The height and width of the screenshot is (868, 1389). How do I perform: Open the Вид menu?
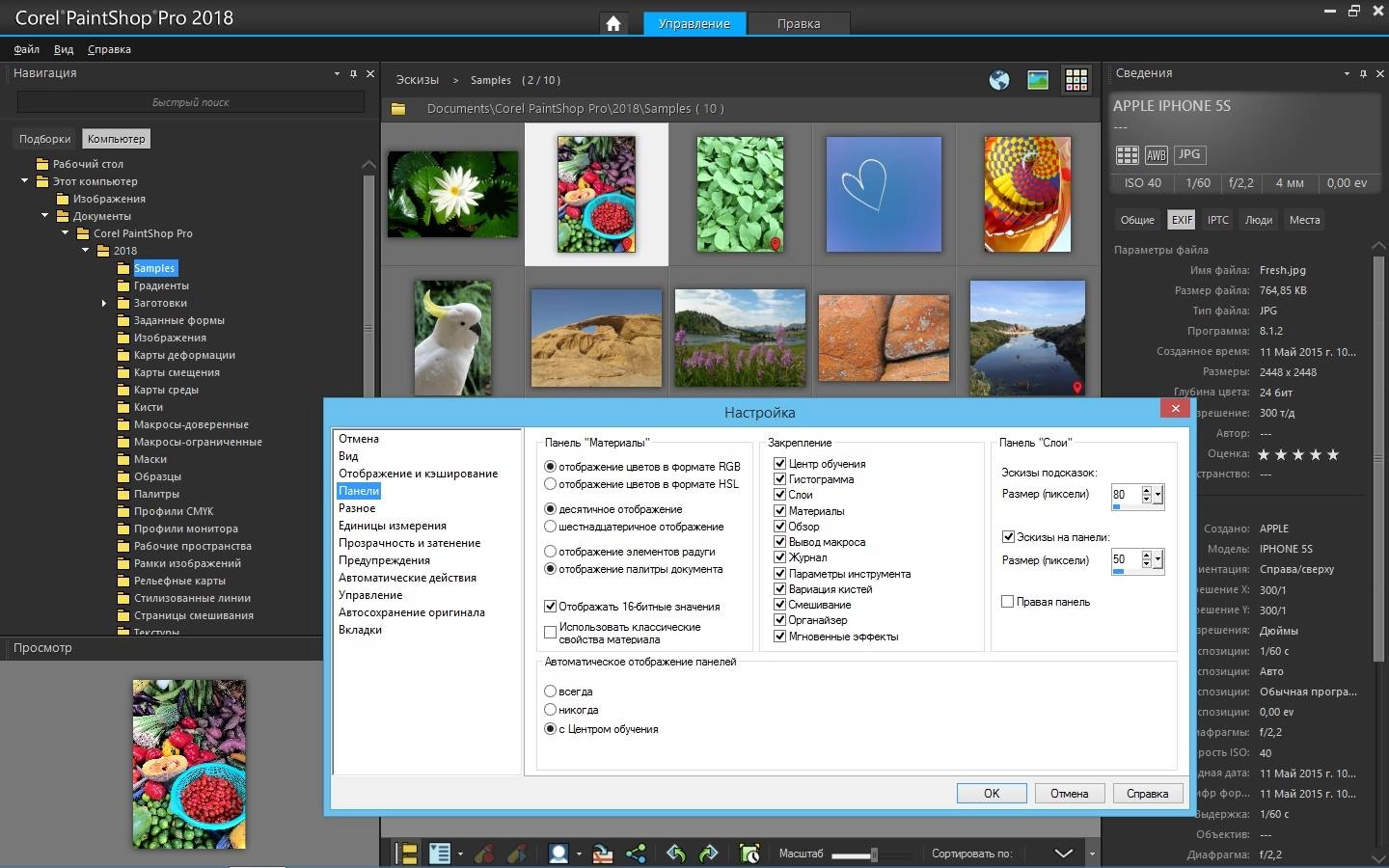64,49
